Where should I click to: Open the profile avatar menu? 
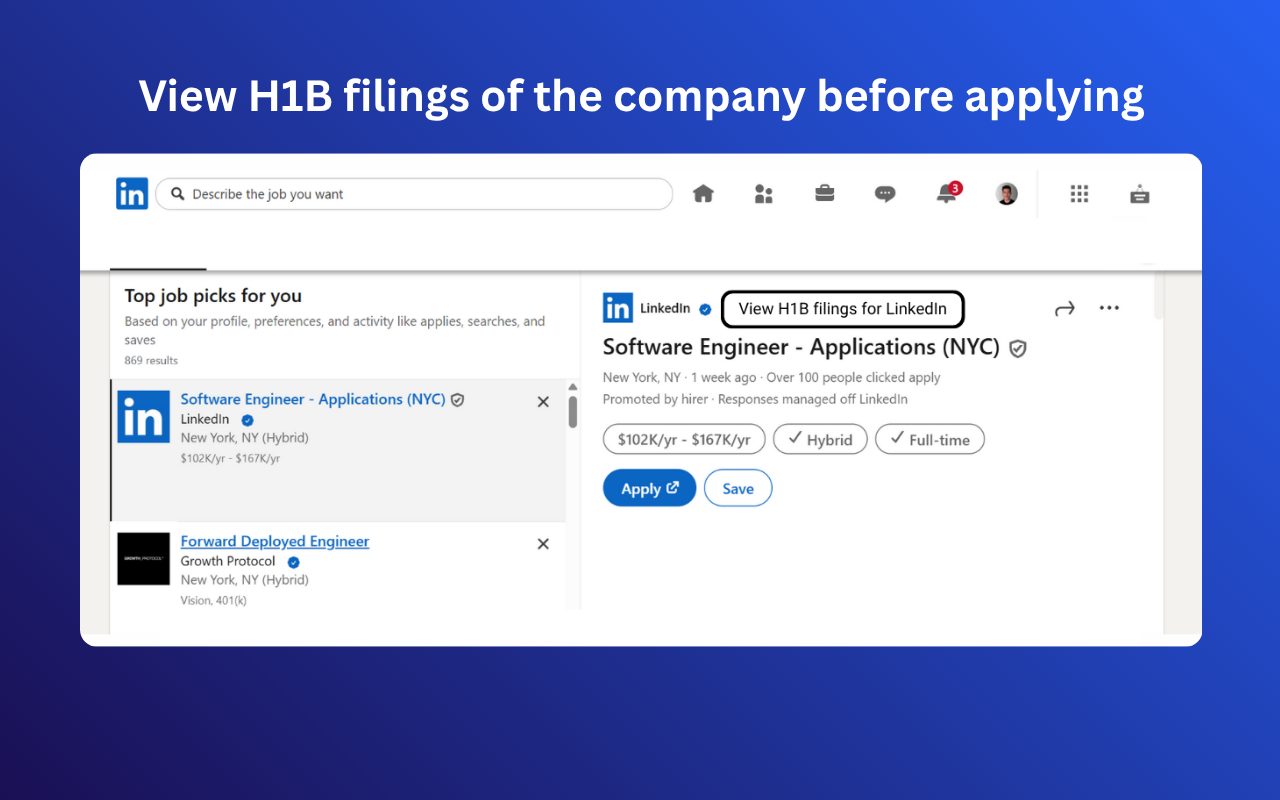pyautogui.click(x=1007, y=194)
